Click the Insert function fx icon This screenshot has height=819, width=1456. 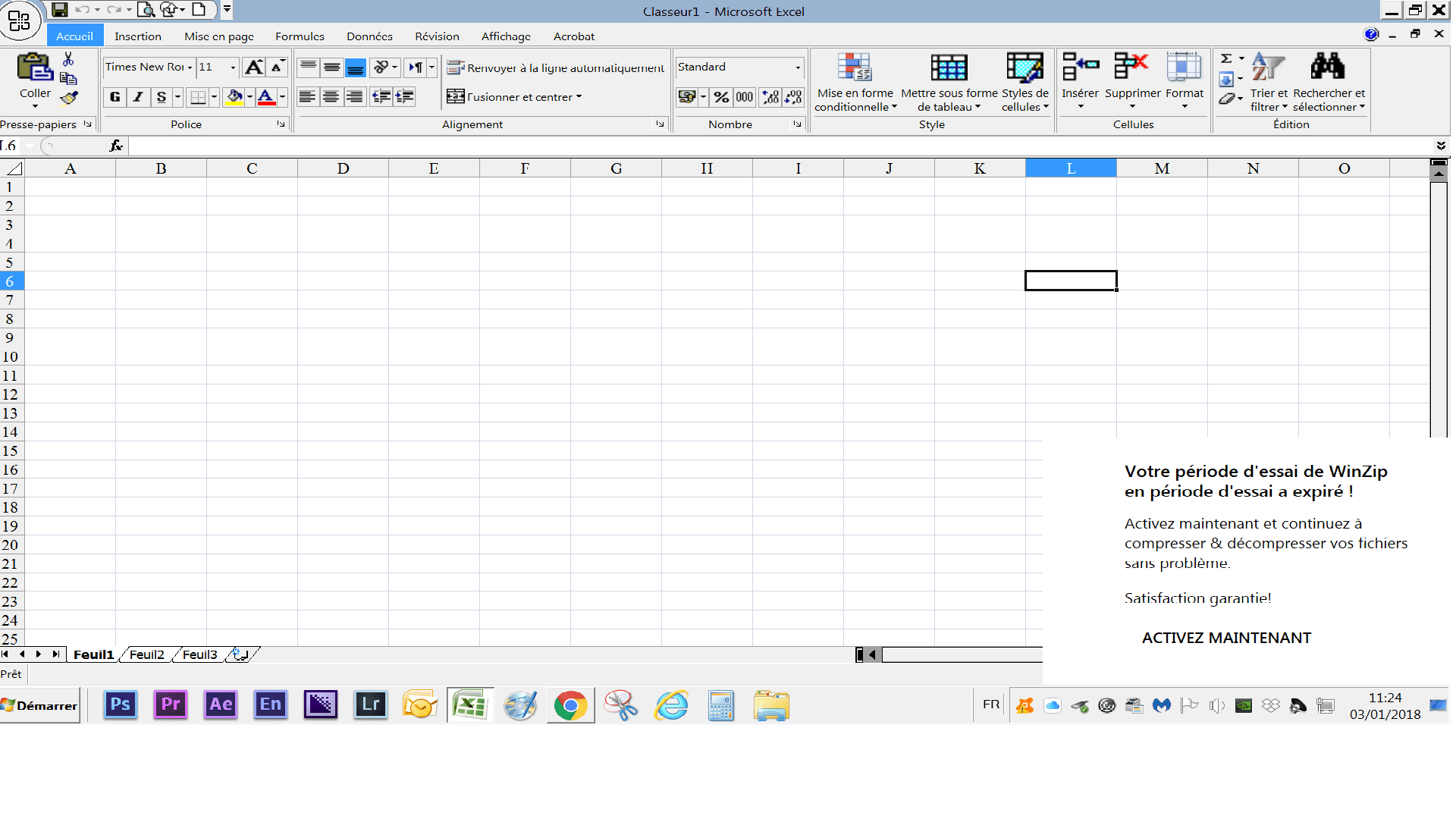(116, 146)
